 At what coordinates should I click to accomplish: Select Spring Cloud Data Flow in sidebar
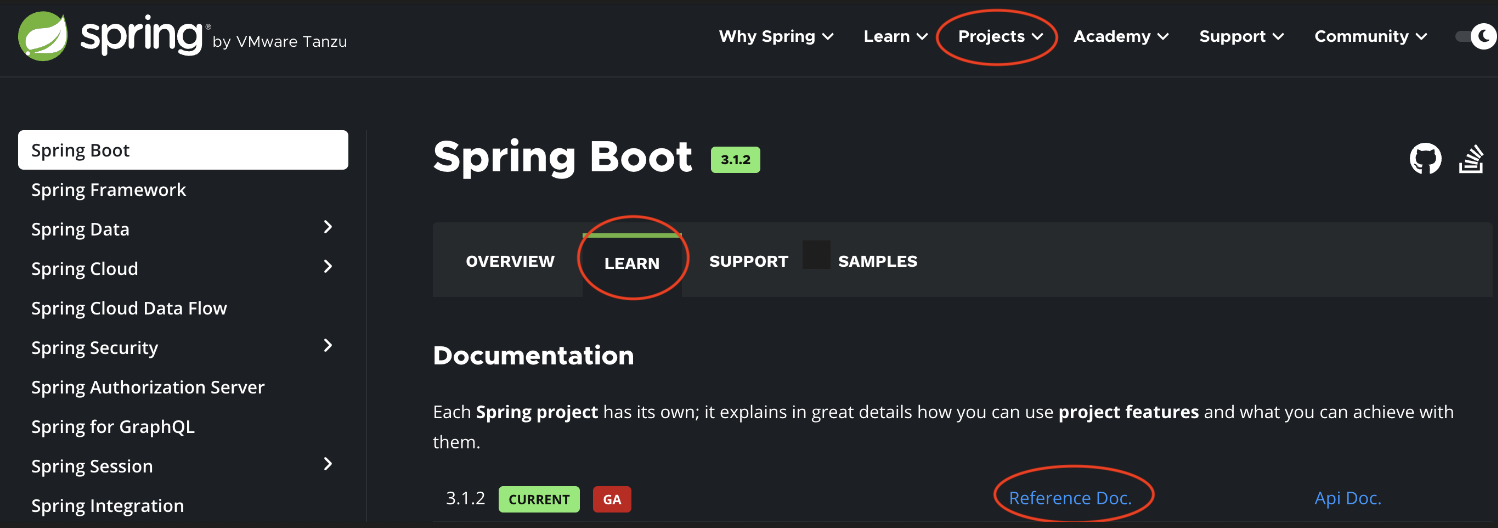click(x=129, y=308)
